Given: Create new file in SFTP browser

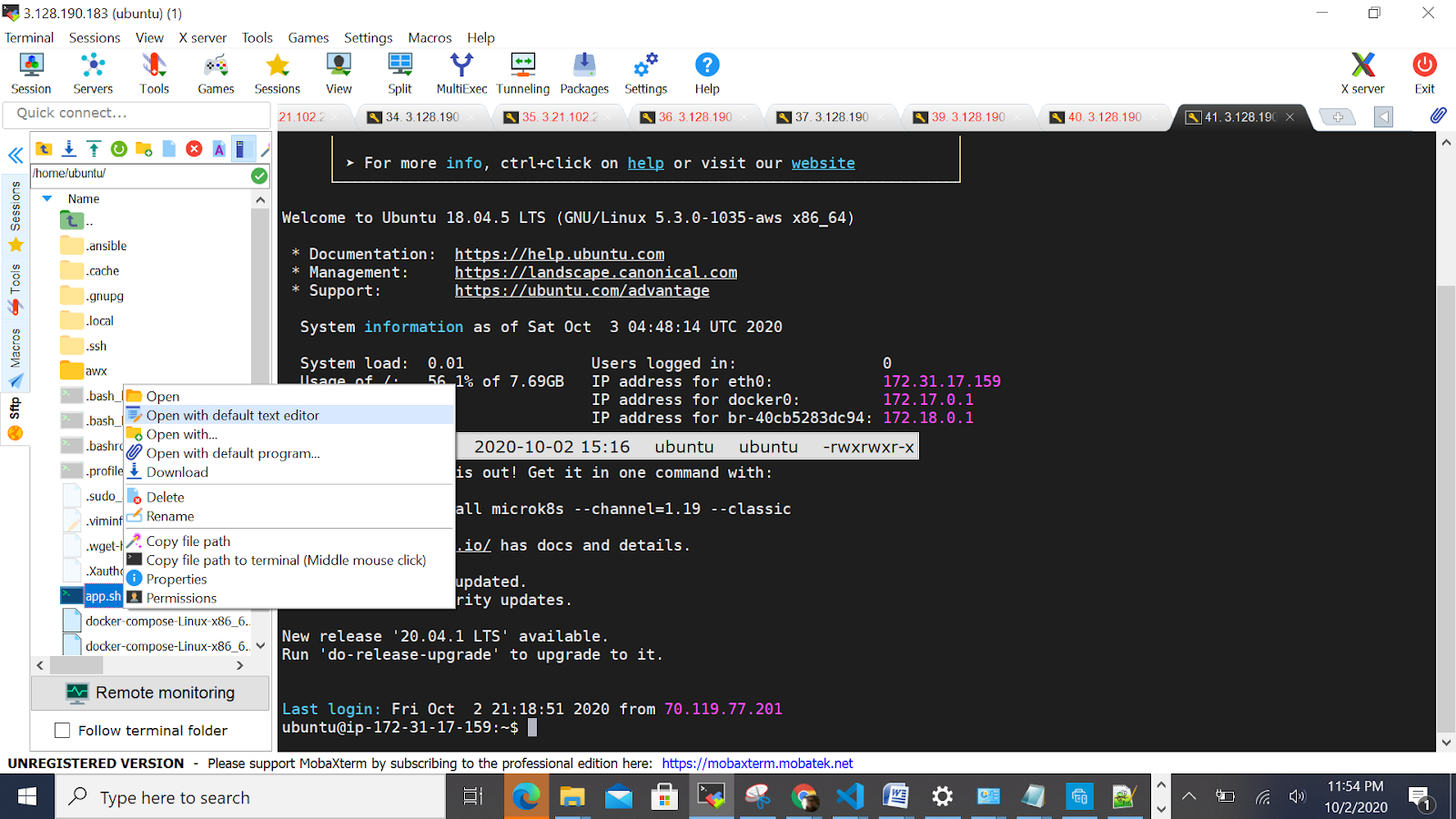Looking at the screenshot, I should [169, 148].
